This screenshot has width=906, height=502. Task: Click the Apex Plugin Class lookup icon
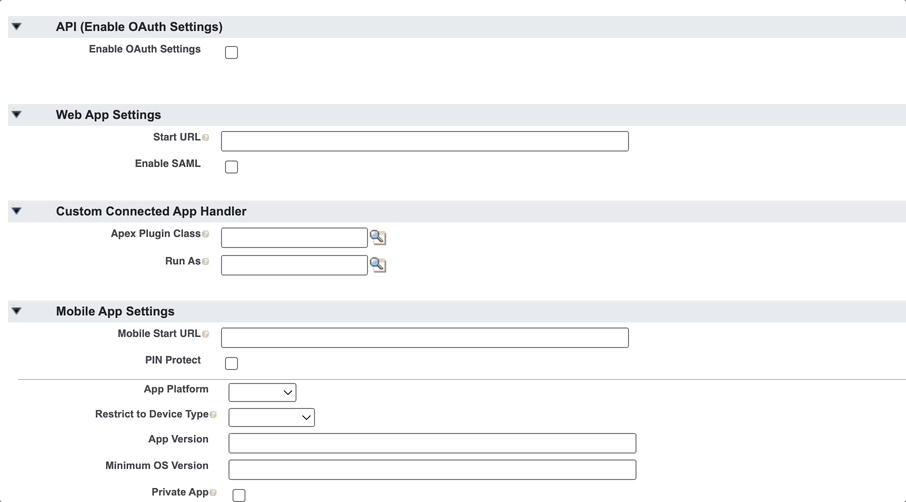click(378, 237)
